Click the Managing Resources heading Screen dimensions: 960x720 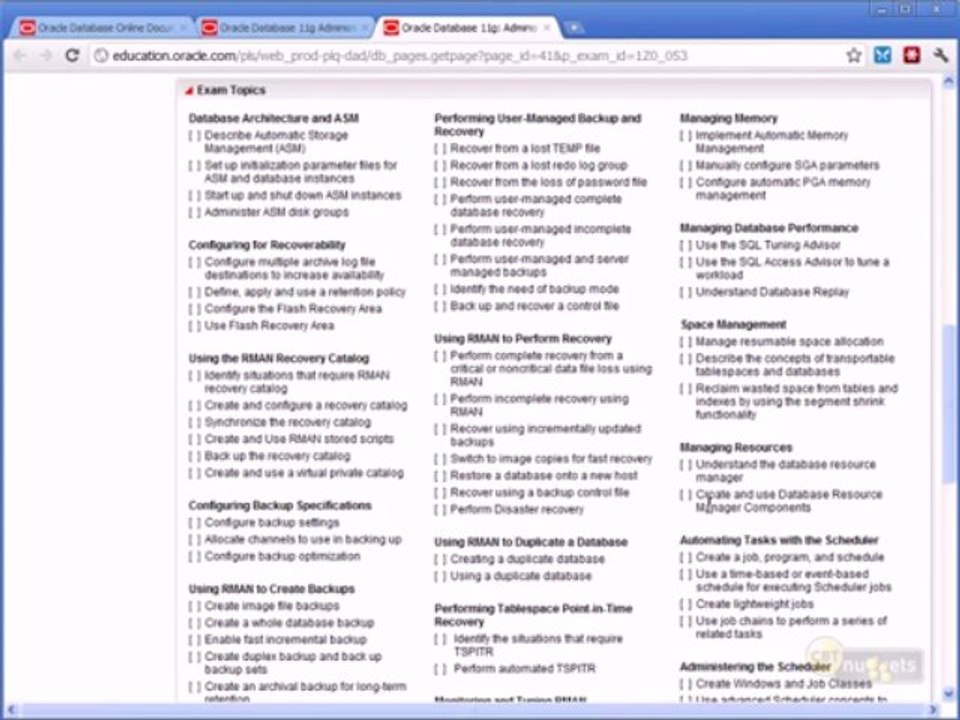736,448
